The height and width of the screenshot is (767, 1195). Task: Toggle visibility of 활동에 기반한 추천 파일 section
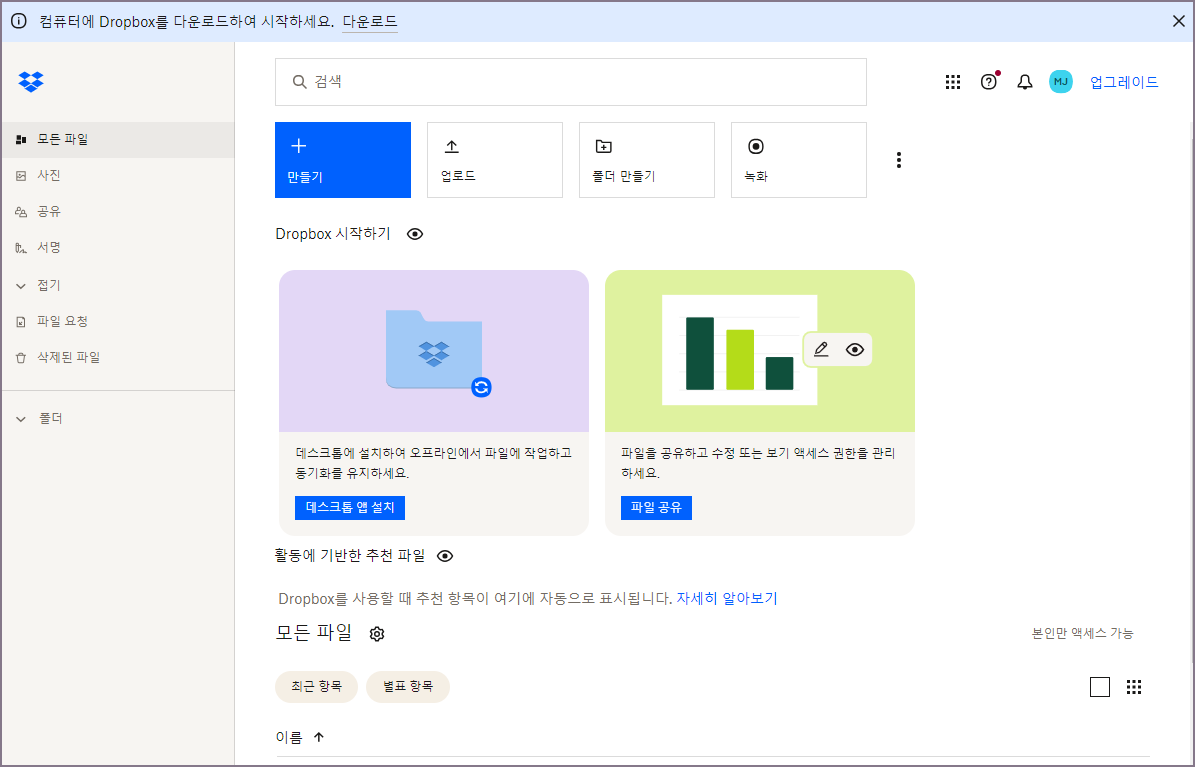click(x=445, y=556)
